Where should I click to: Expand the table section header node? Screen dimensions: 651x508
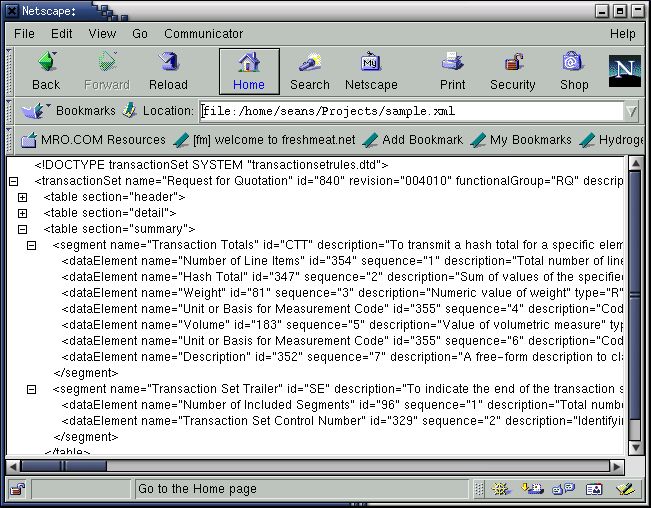coord(22,198)
